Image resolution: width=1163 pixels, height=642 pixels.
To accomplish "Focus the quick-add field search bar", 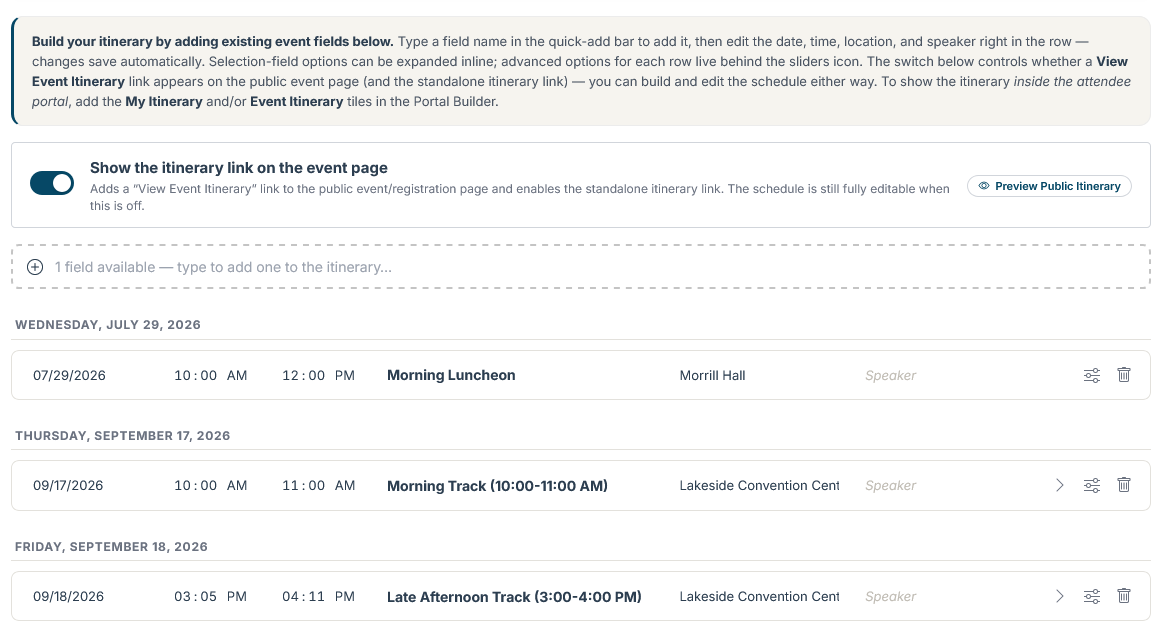I will click(581, 267).
